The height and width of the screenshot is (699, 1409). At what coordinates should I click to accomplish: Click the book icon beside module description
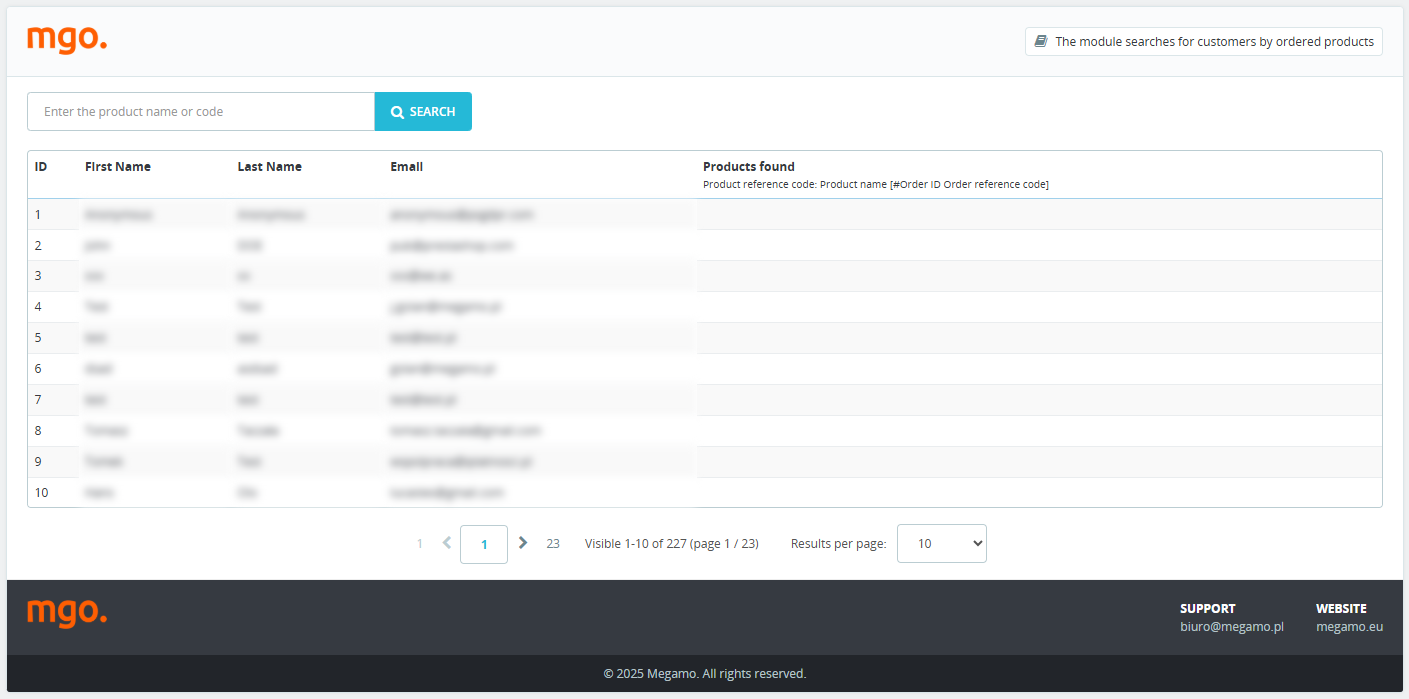pos(1041,42)
